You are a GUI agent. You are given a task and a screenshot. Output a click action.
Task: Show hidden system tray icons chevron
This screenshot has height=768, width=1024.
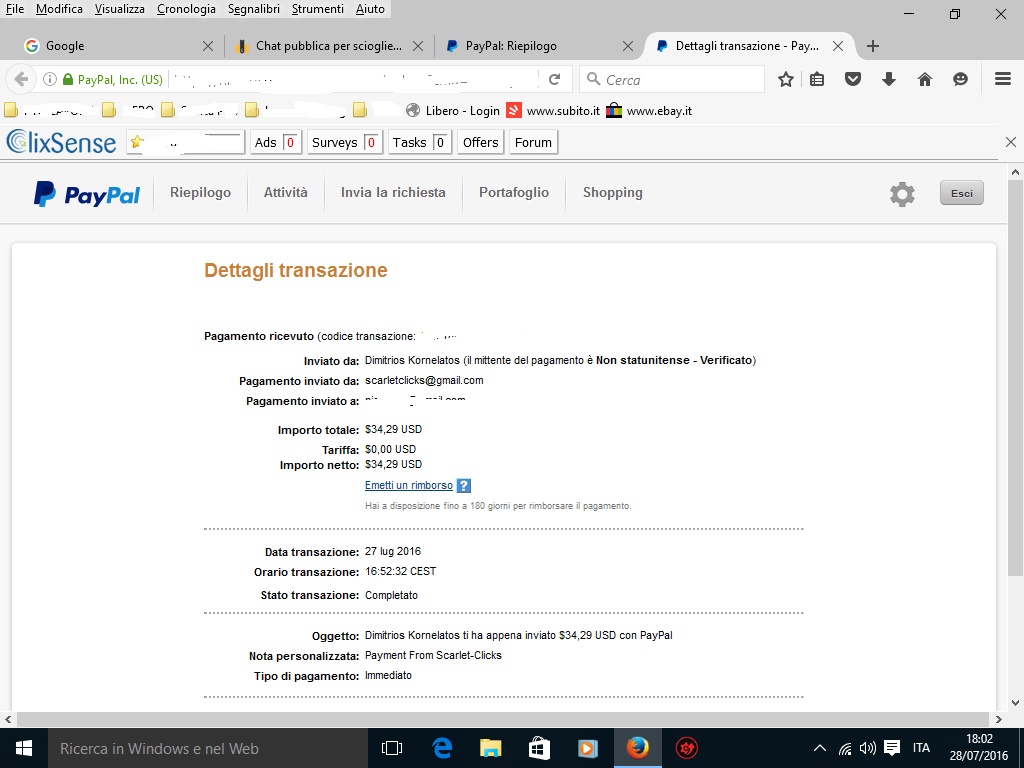tap(820, 748)
